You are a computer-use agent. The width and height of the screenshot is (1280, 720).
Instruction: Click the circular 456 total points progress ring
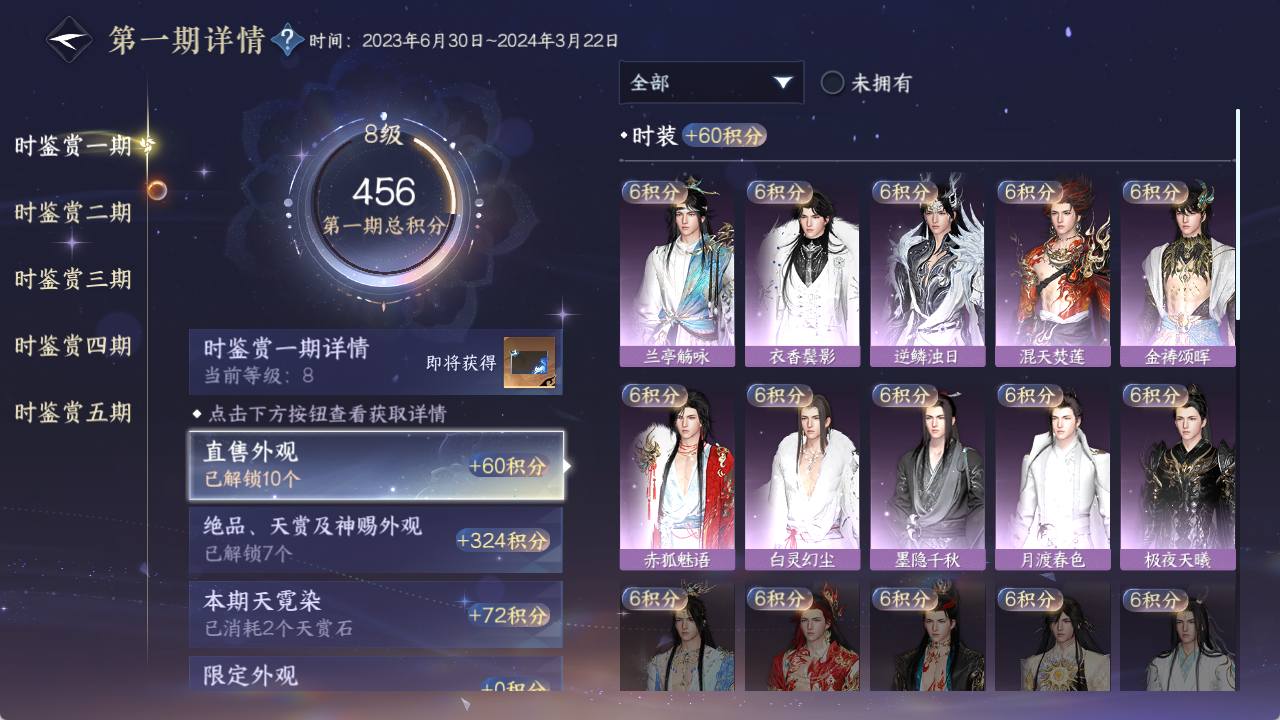pyautogui.click(x=384, y=207)
